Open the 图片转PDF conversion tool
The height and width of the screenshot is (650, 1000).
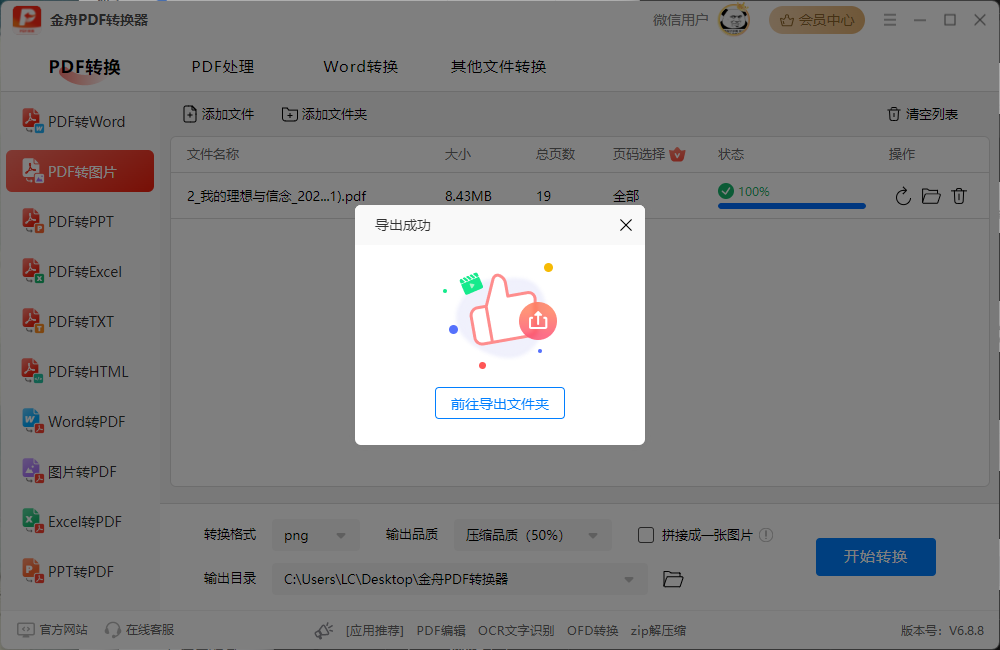[80, 471]
